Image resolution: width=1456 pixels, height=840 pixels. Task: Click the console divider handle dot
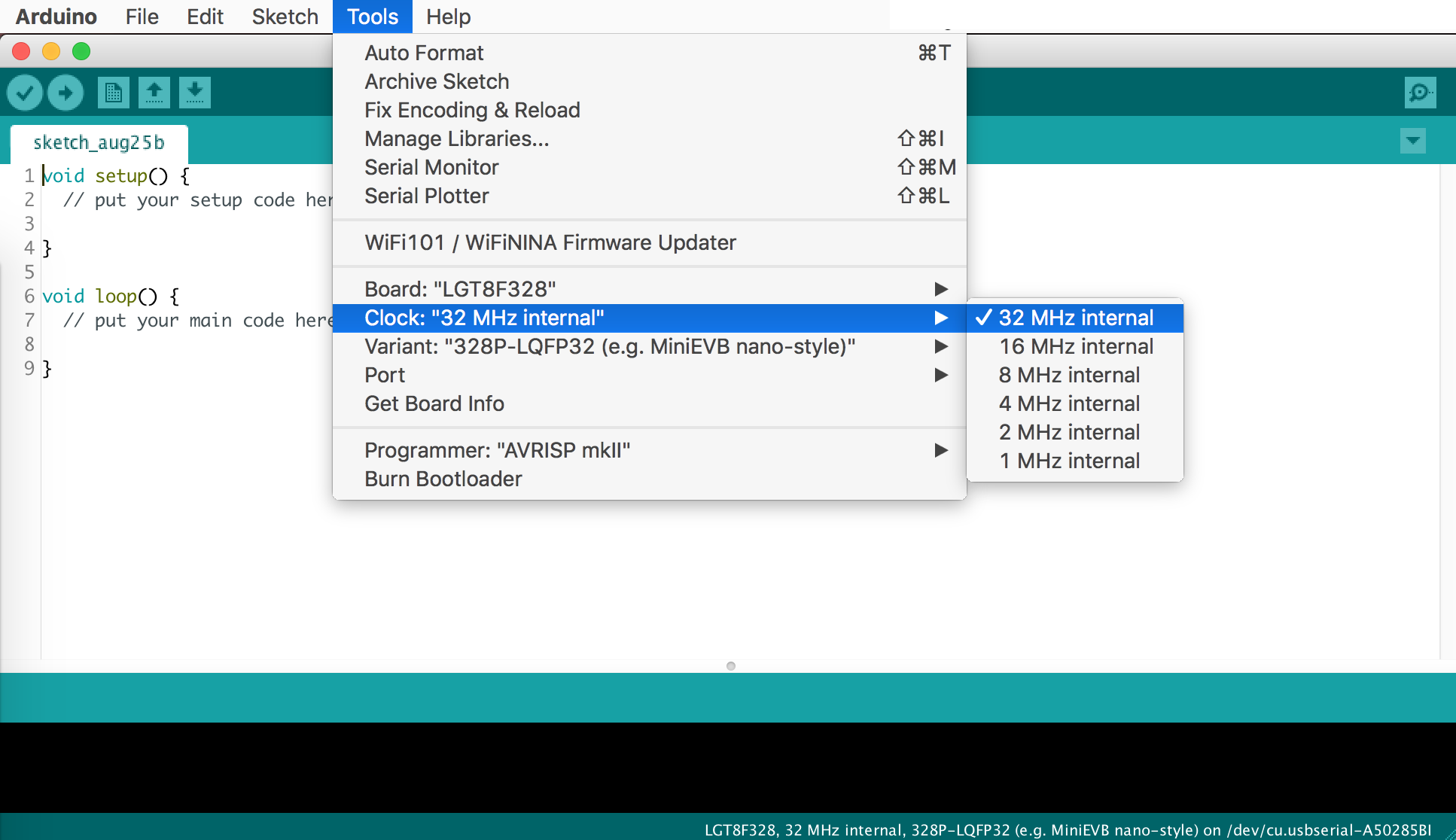pos(730,666)
